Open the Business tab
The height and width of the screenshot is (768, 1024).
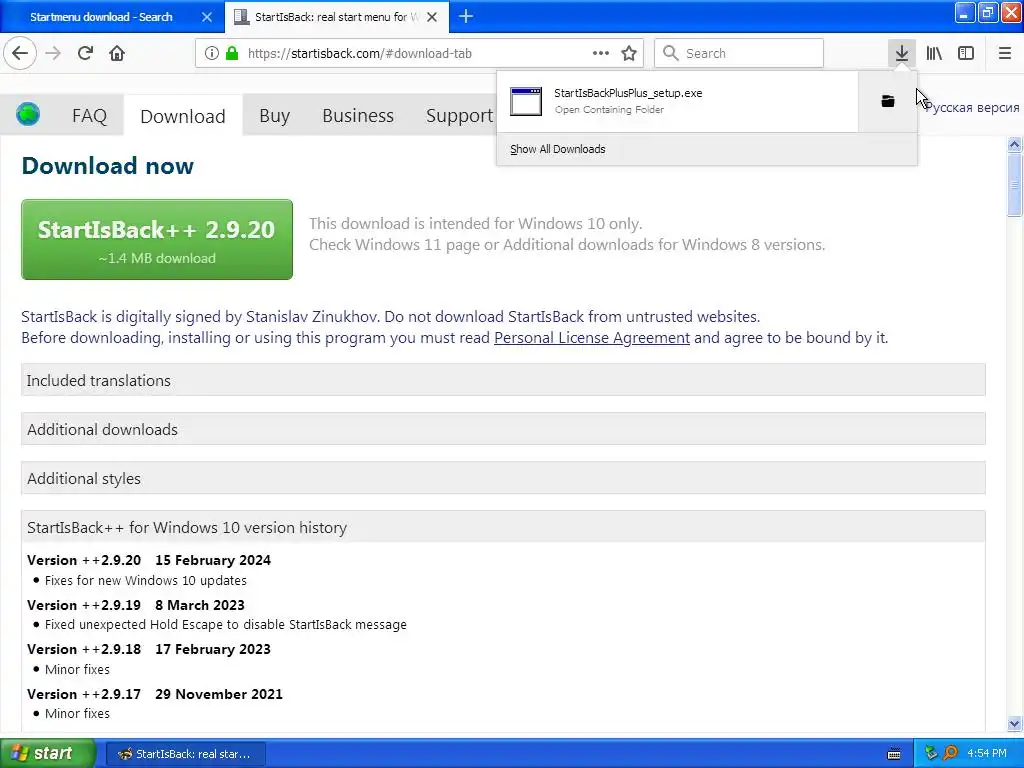358,116
